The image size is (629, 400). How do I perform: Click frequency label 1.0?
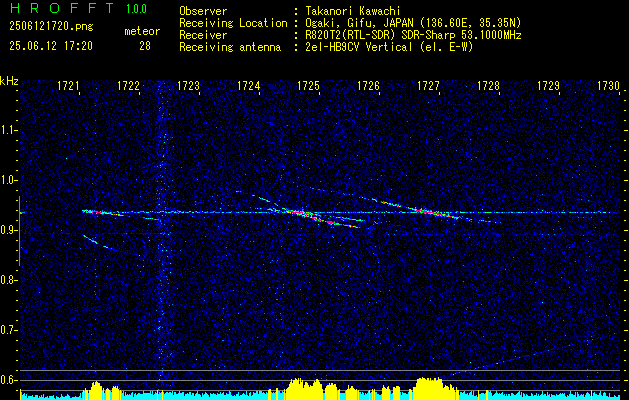(8, 180)
